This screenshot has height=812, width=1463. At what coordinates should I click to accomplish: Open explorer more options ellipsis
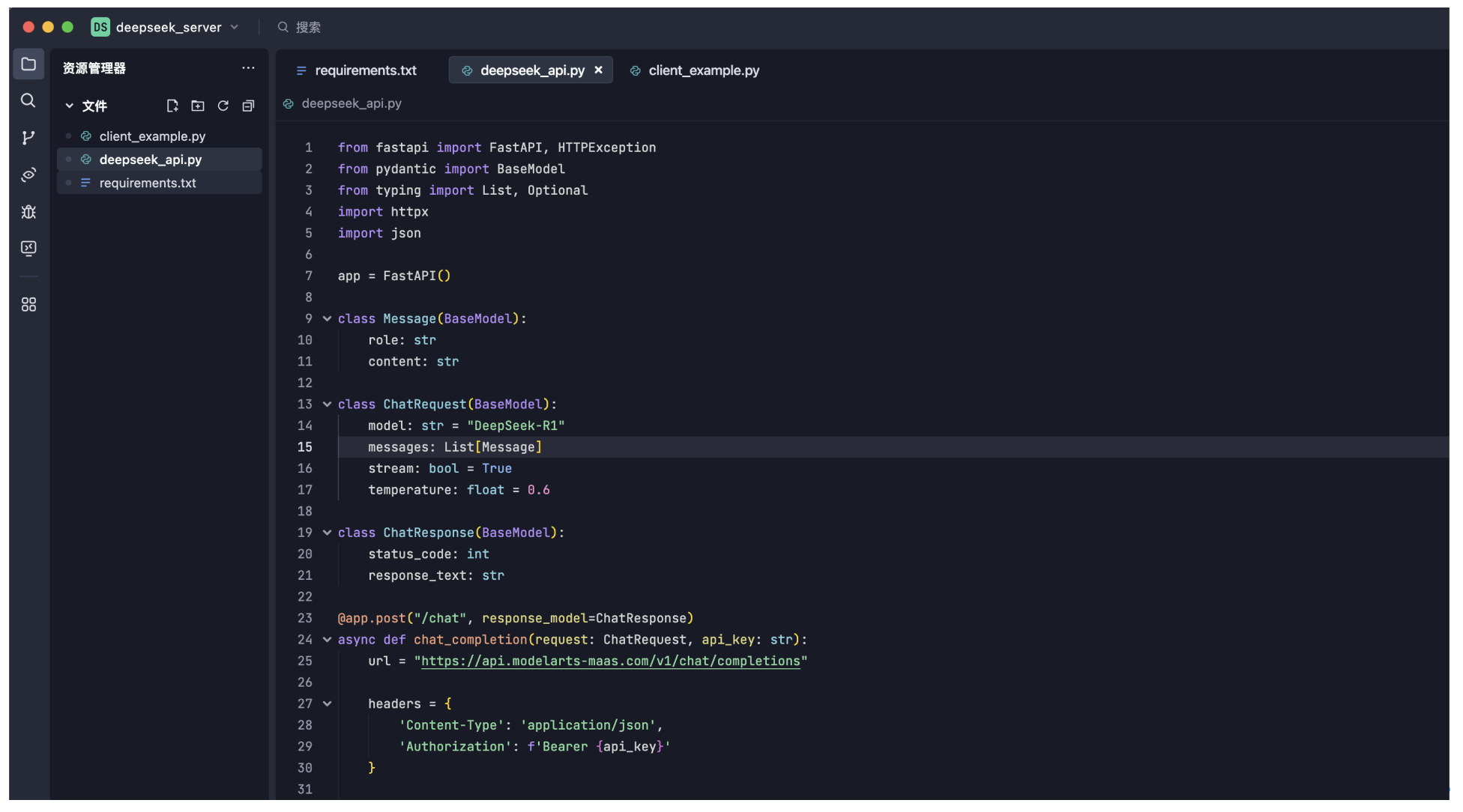pos(248,68)
